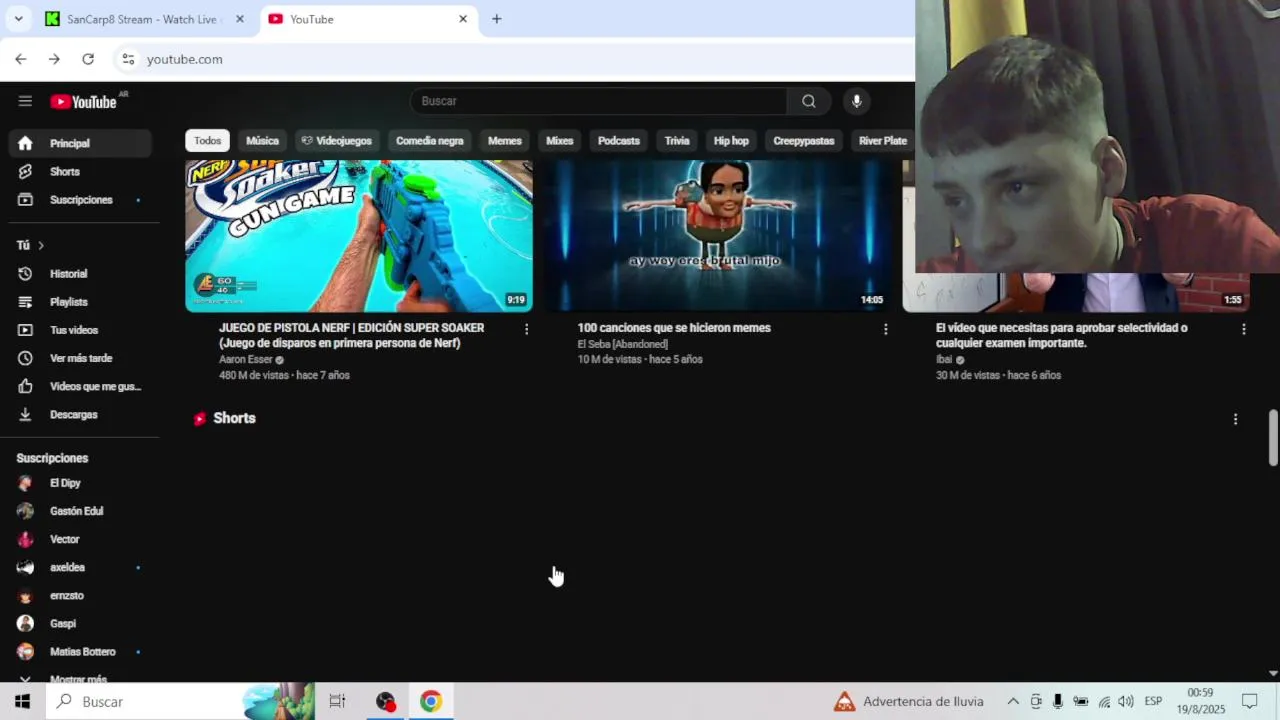Open El Dipy subscription channel

pyautogui.click(x=80, y=483)
